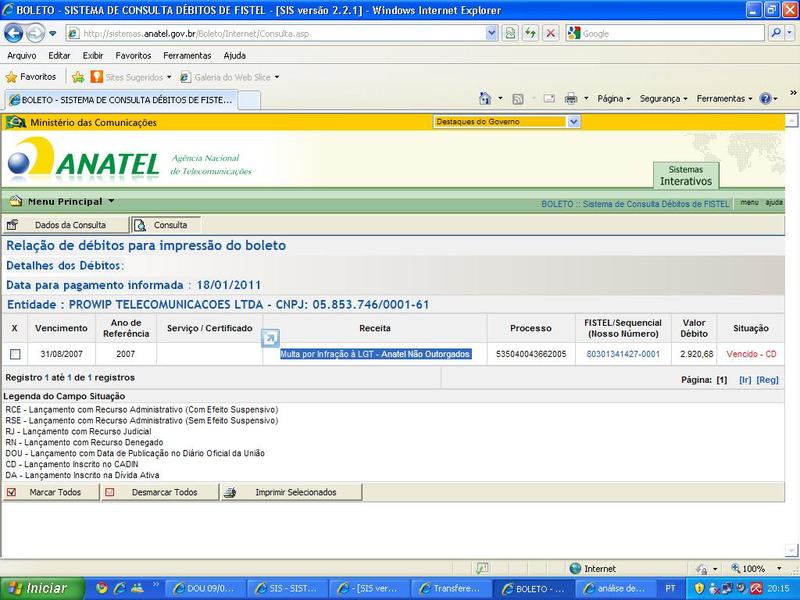Image resolution: width=800 pixels, height=600 pixels.
Task: Click the Refresh page icon
Action: 531,34
